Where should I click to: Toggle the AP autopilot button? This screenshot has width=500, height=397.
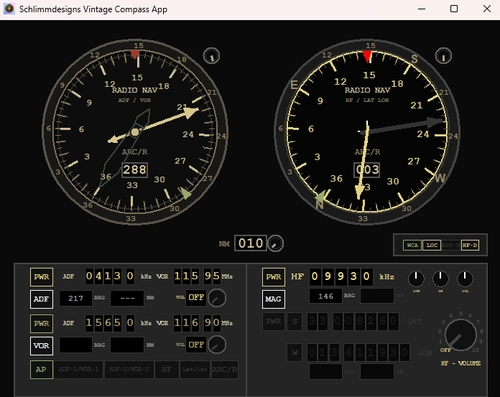coord(41,369)
